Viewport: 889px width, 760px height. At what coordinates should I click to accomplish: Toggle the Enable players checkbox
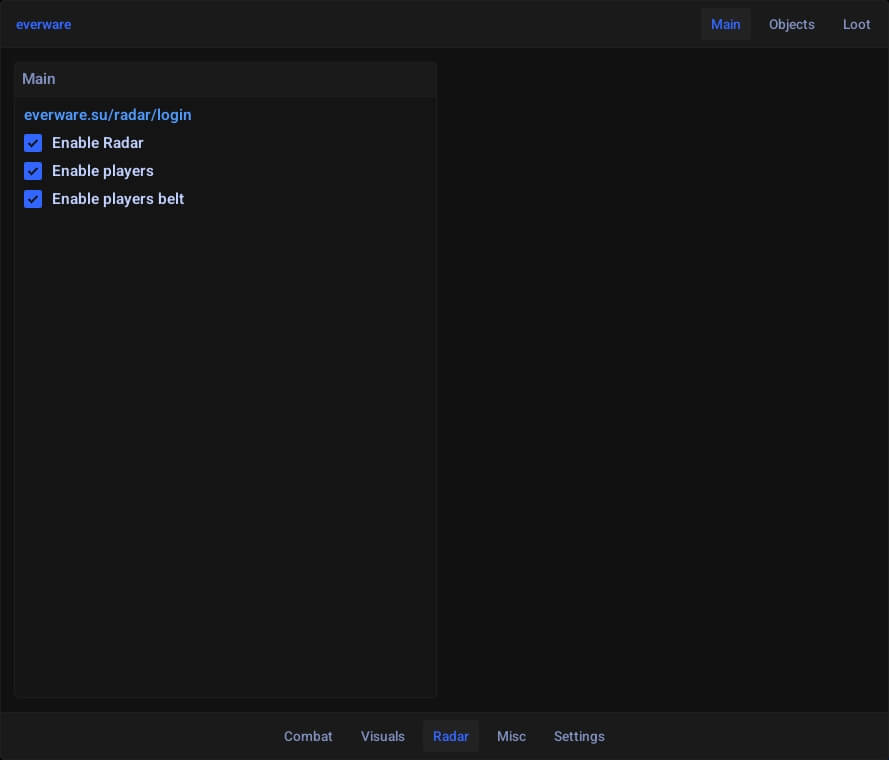(x=33, y=171)
